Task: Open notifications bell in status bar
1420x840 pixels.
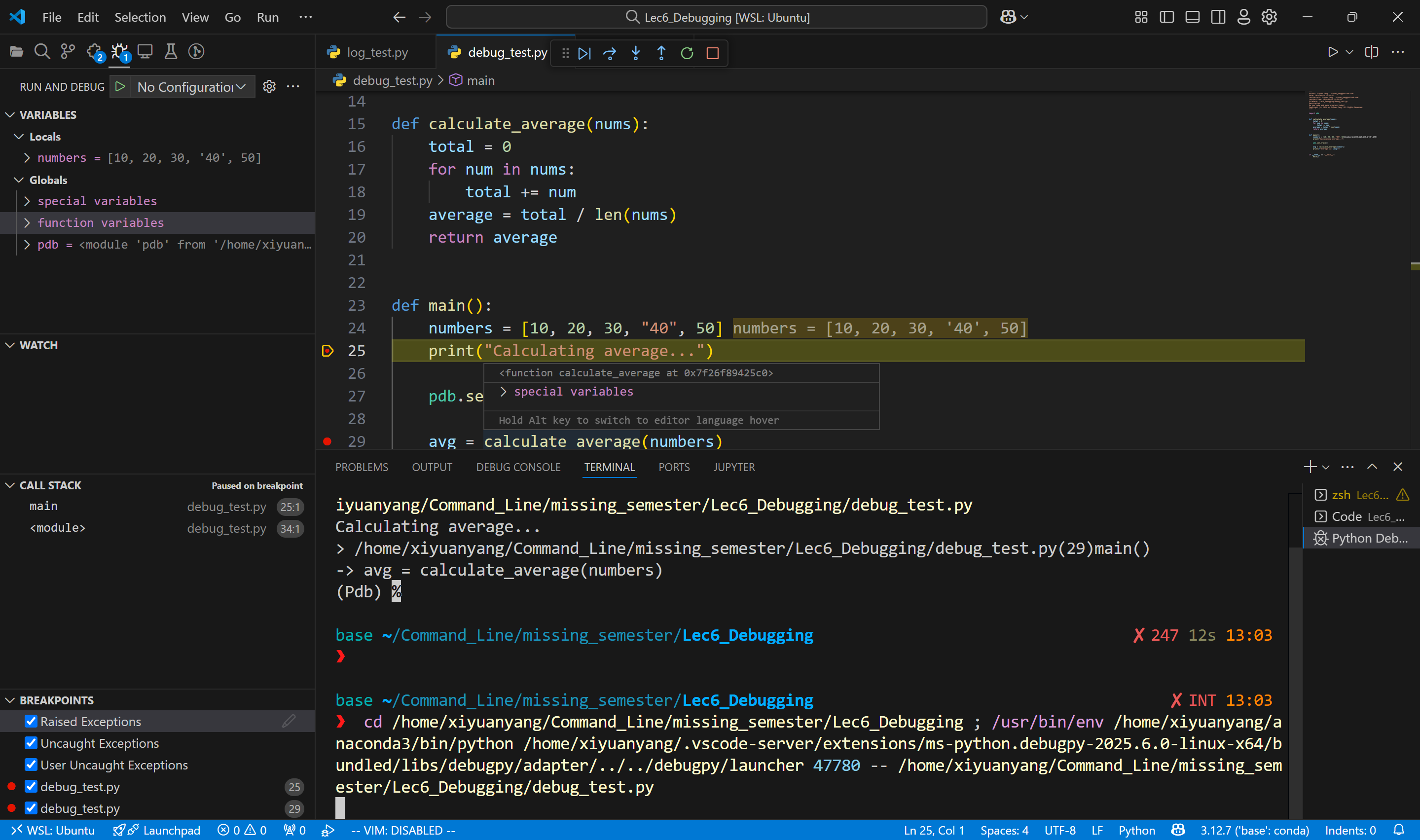Action: [1398, 830]
